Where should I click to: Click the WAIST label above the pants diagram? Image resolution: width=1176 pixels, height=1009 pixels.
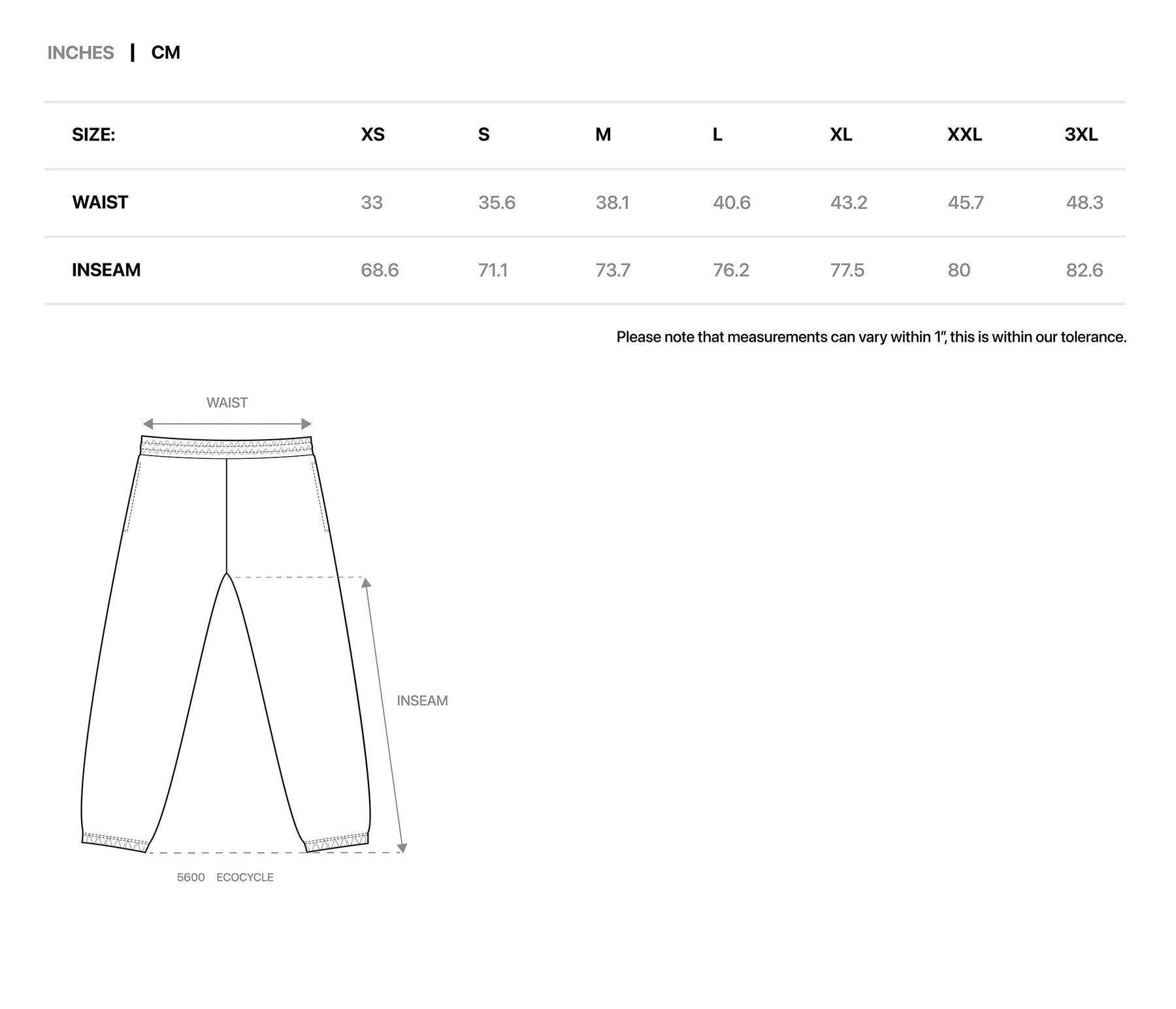click(227, 403)
